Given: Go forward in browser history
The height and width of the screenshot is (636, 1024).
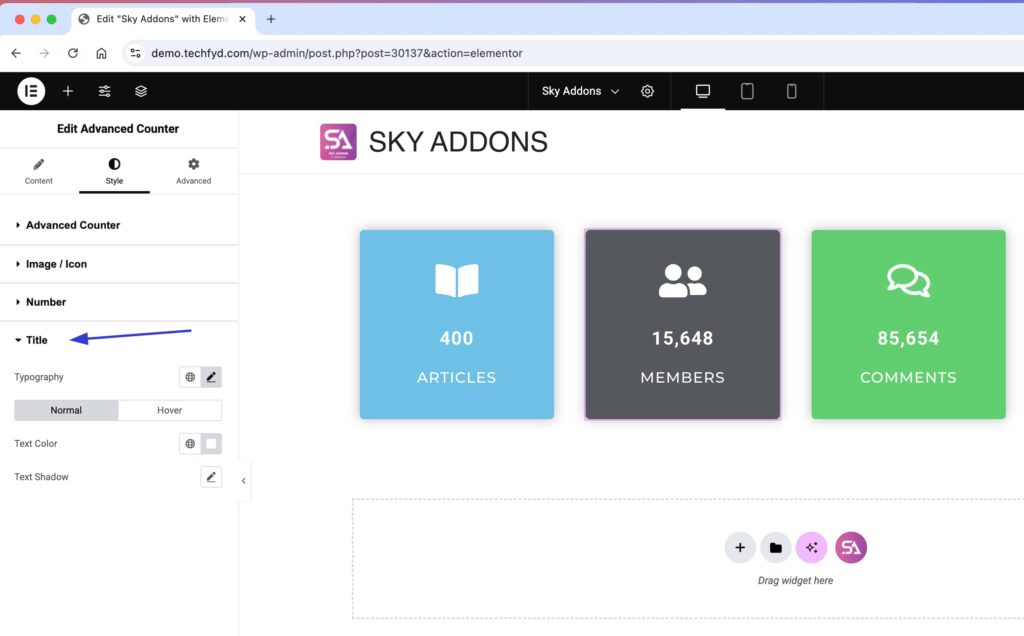Looking at the screenshot, I should [44, 54].
